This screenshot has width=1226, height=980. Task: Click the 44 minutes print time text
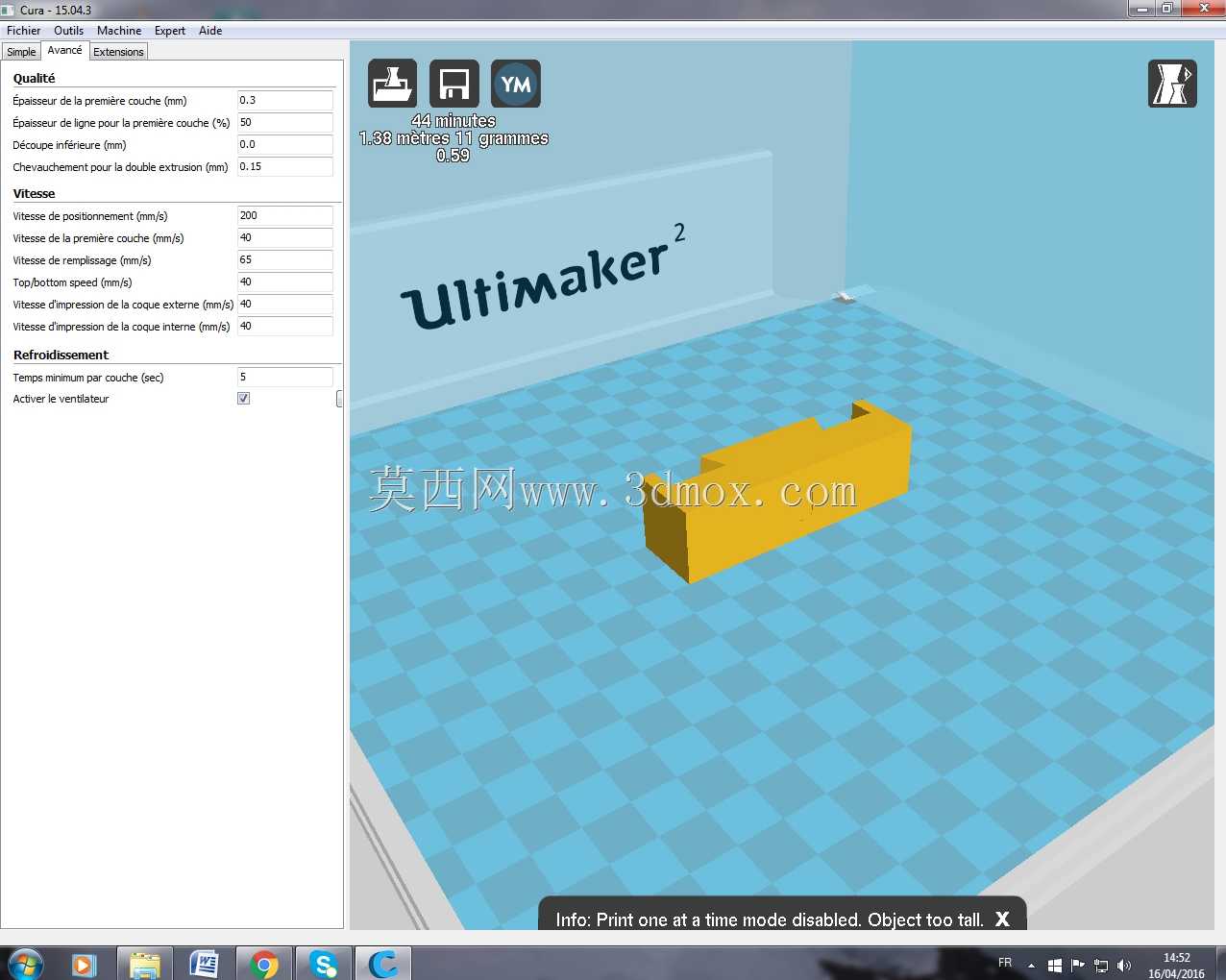tap(454, 121)
